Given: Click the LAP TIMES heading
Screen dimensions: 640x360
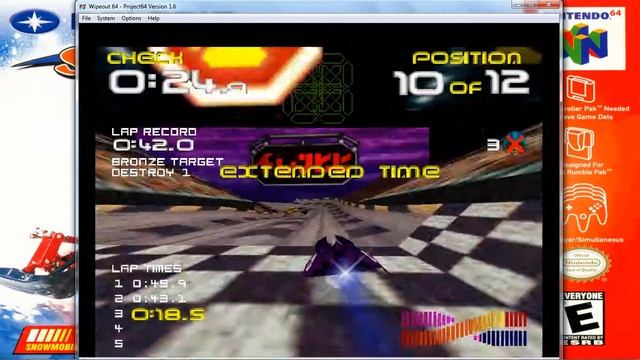Looking at the screenshot, I should pos(147,269).
